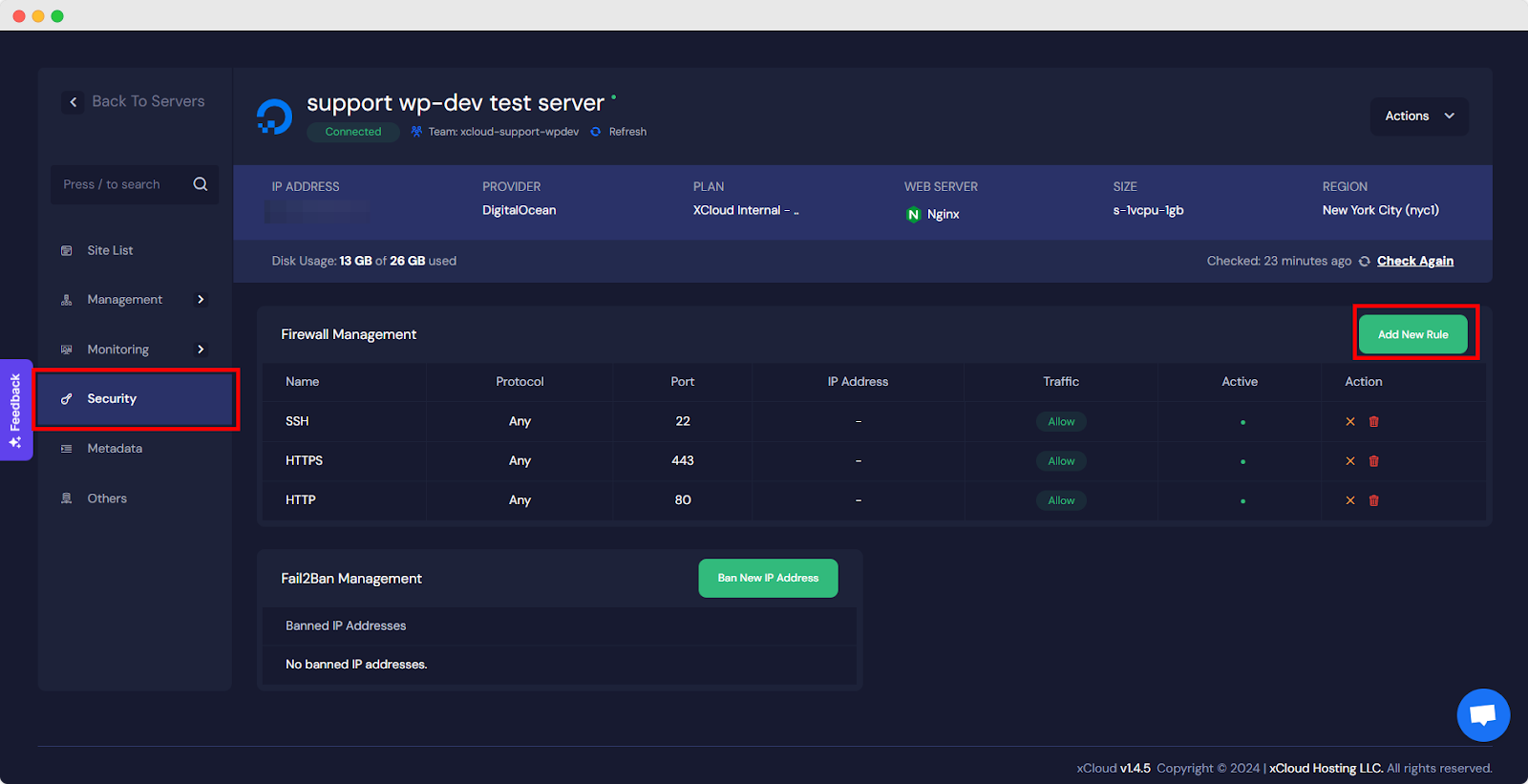Select Security menu item

135,399
